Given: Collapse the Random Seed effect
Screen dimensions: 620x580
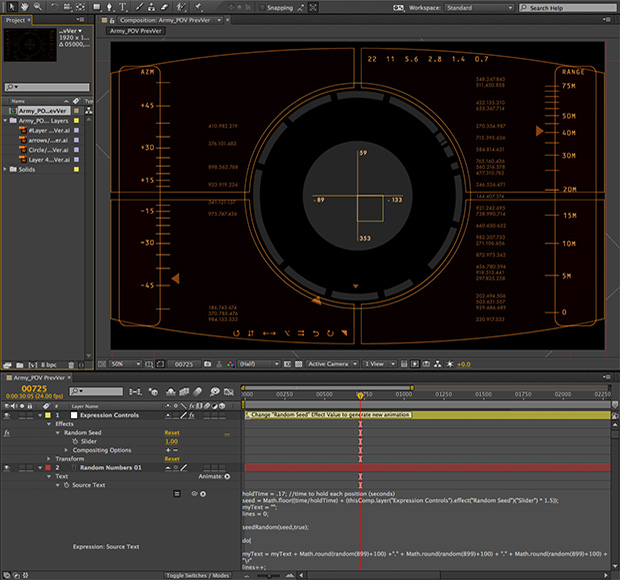Looking at the screenshot, I should (x=57, y=433).
